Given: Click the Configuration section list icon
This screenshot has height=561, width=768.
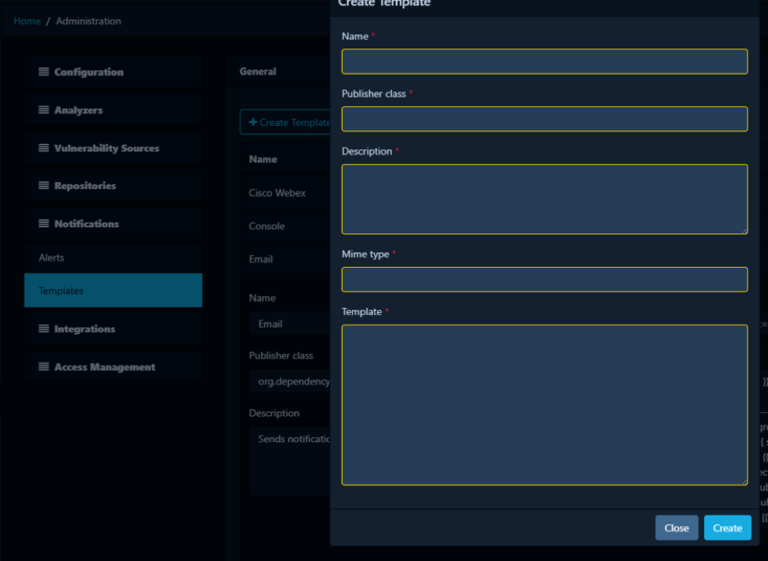Looking at the screenshot, I should click(x=44, y=72).
